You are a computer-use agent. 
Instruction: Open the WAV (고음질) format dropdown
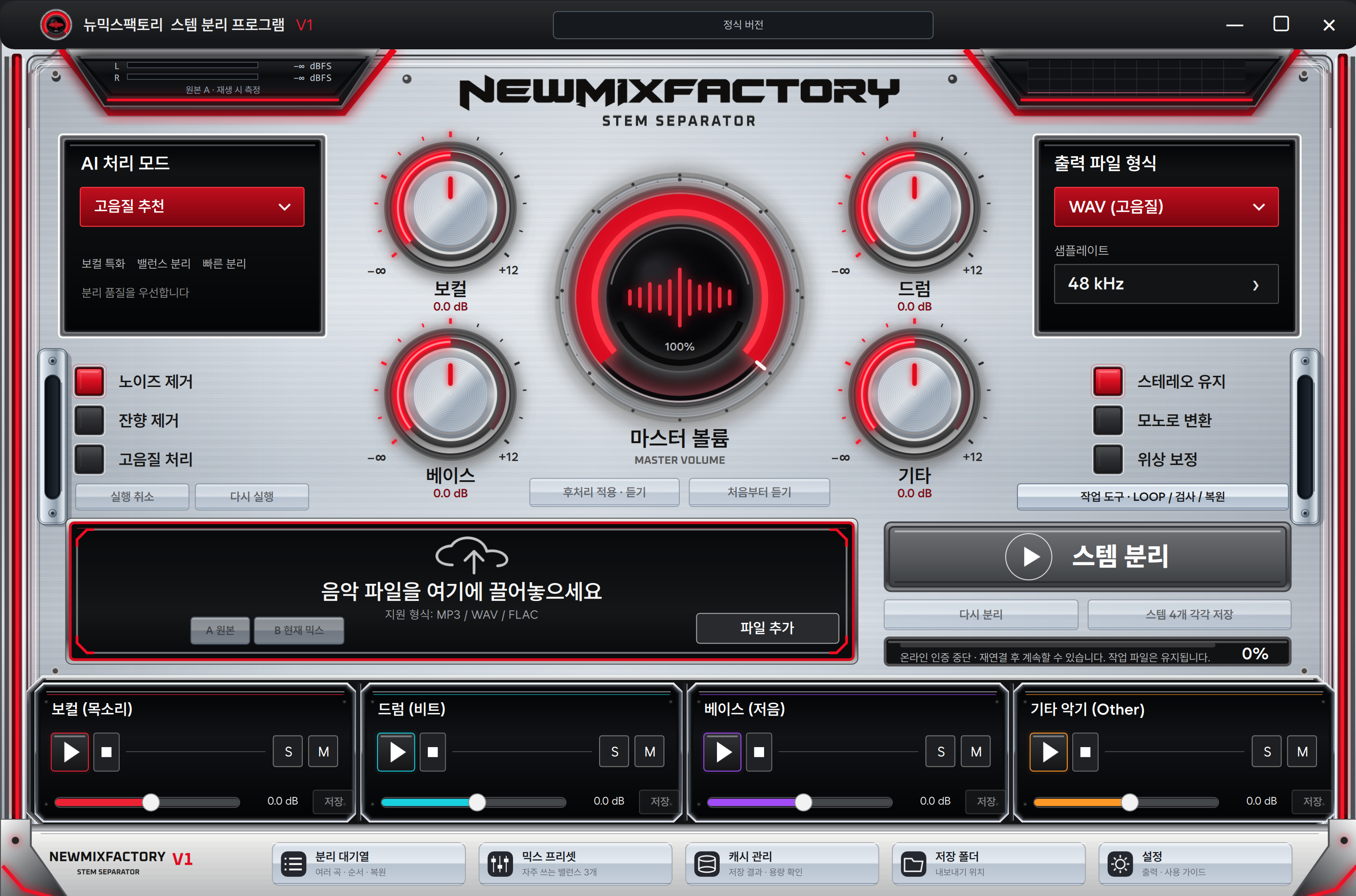1166,207
